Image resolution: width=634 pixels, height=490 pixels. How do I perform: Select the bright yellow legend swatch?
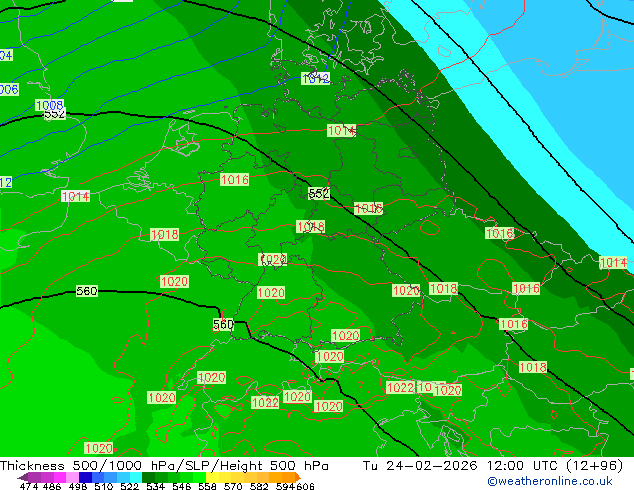(x=212, y=477)
